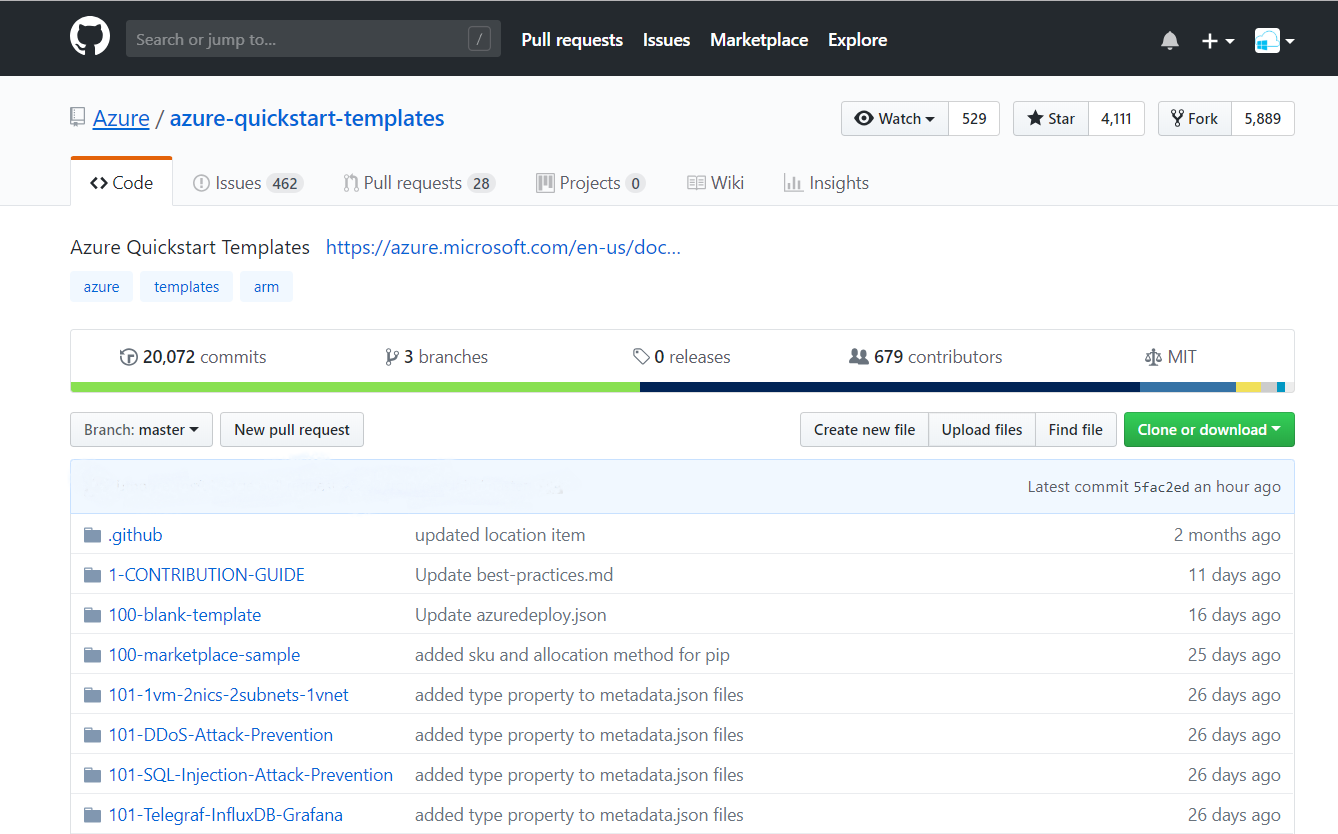Click the folder icon for 101-Telegraf-InfluxDB-Grafana
Image resolution: width=1338 pixels, height=834 pixels.
93,815
